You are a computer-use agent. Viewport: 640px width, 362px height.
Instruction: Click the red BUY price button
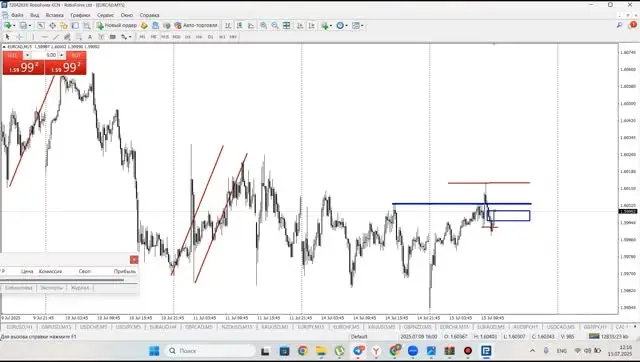65,67
